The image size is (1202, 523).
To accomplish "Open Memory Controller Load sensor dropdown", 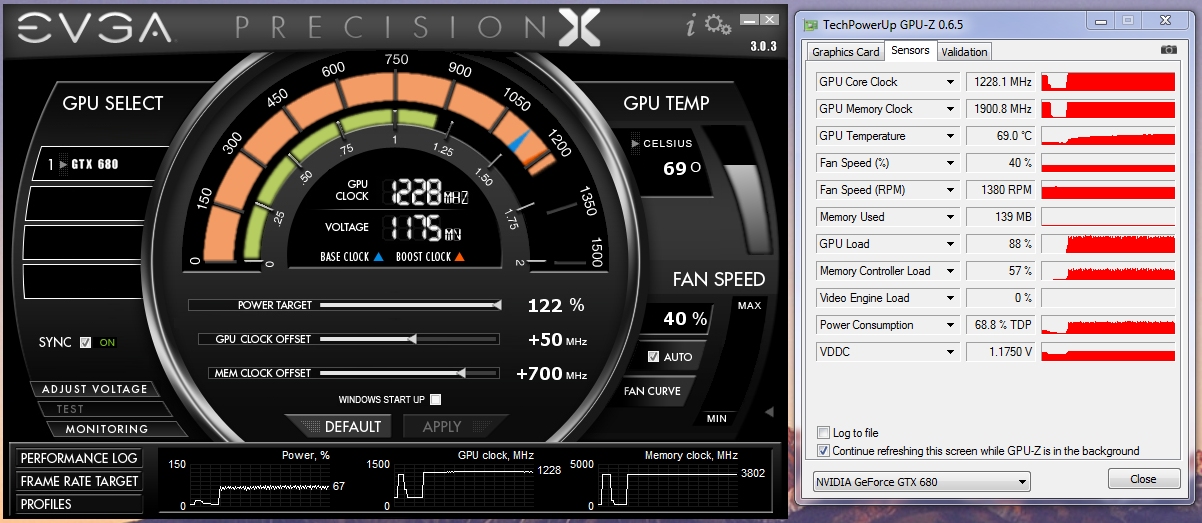I will [x=951, y=271].
